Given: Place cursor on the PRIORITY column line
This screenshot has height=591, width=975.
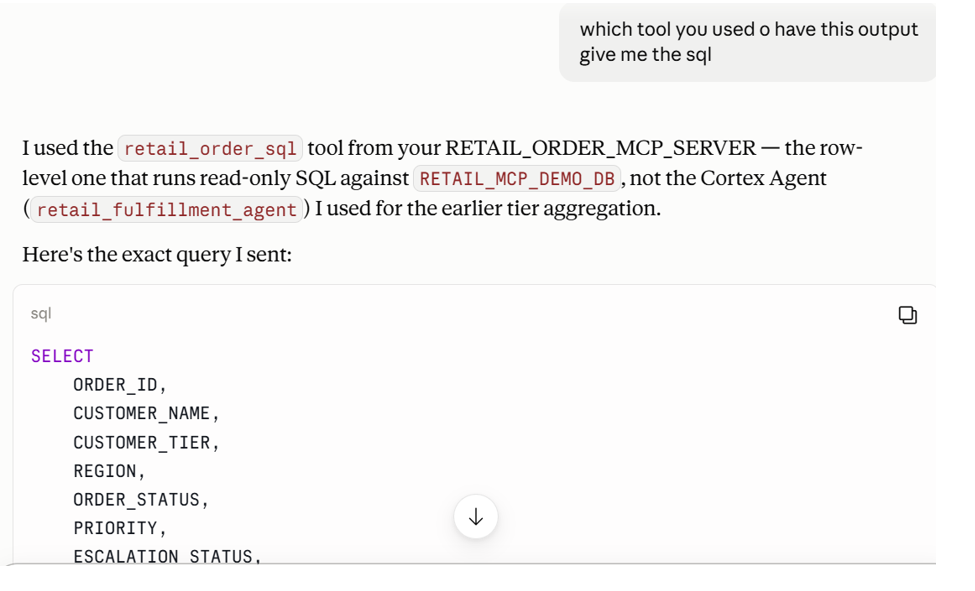Looking at the screenshot, I should 120,528.
